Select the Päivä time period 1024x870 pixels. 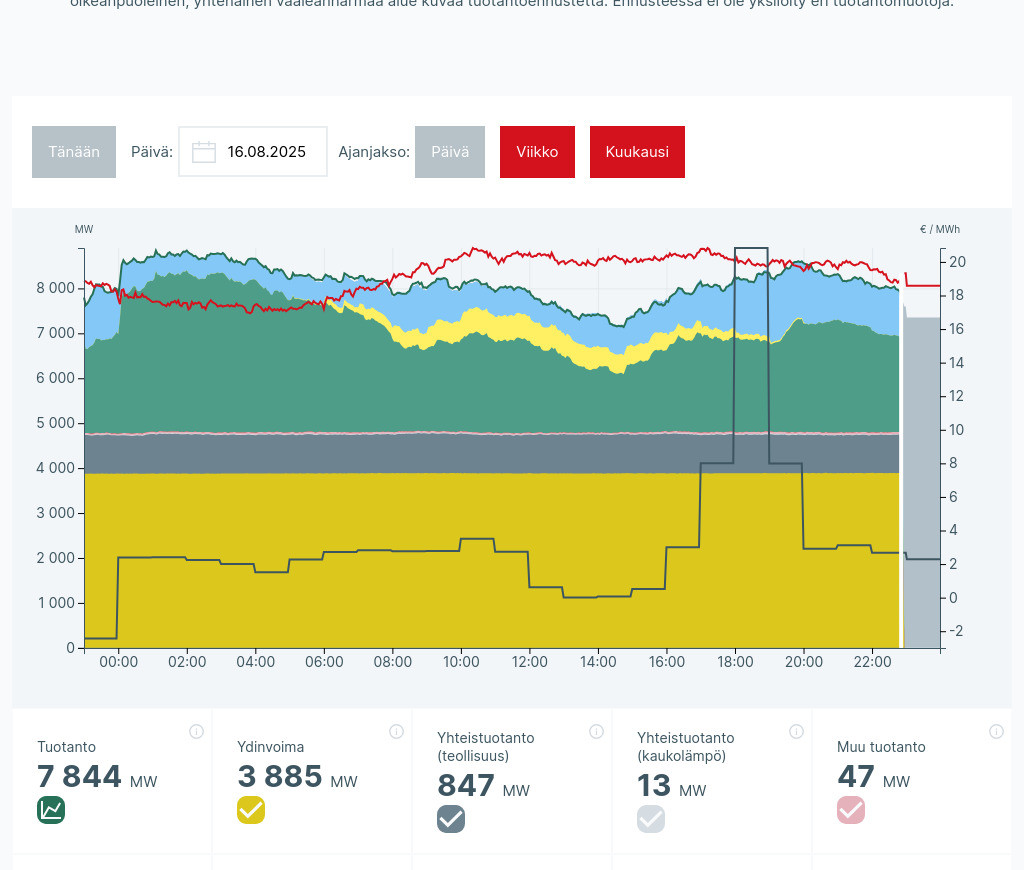[x=450, y=152]
